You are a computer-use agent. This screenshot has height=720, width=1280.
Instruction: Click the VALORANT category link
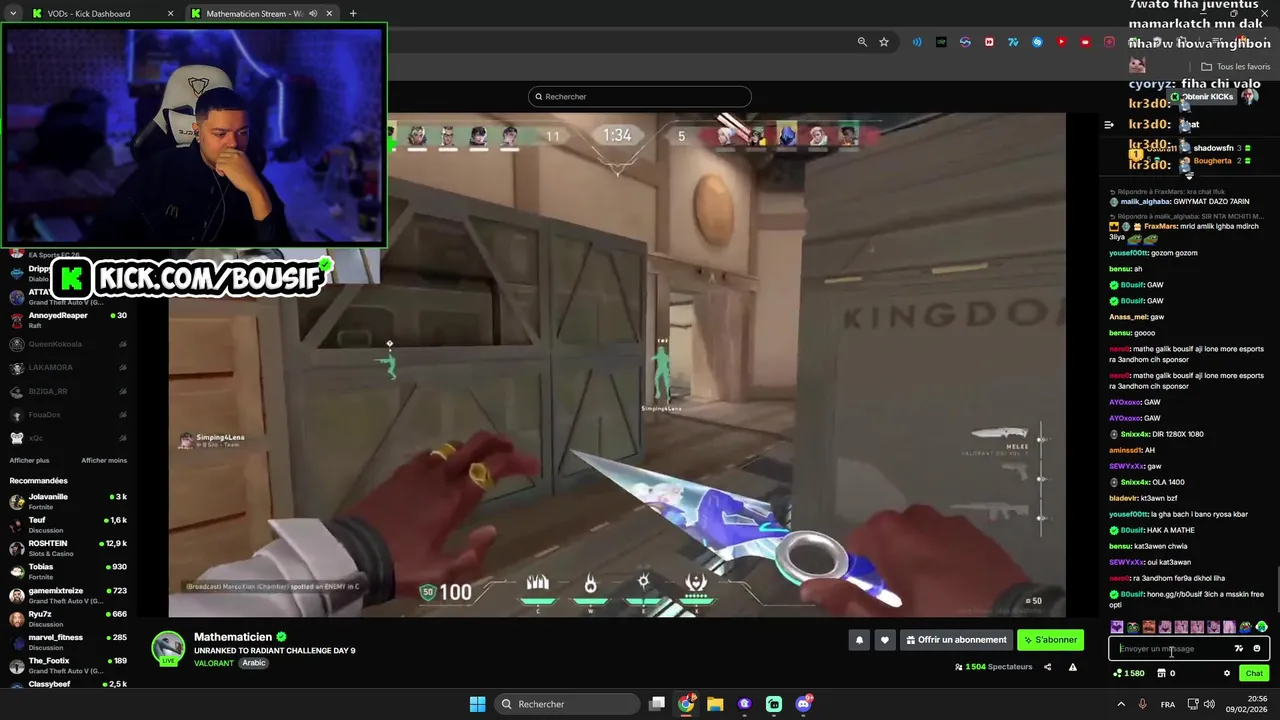click(x=214, y=663)
